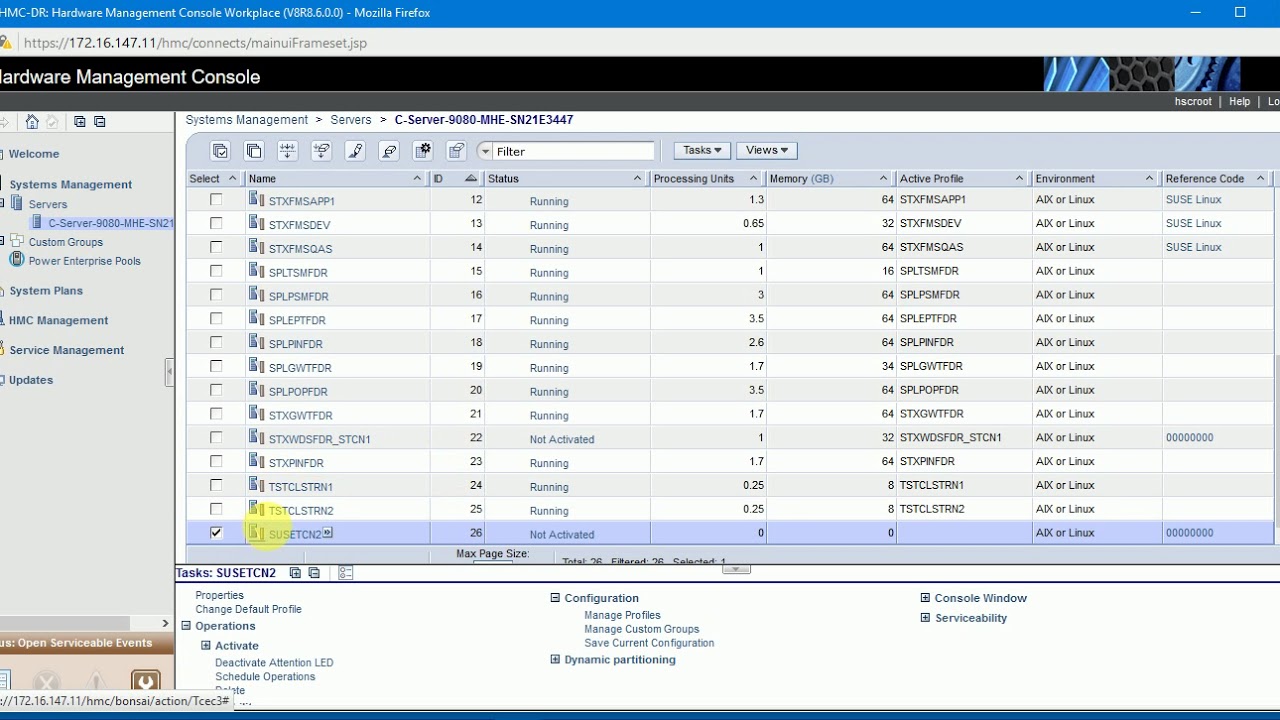The width and height of the screenshot is (1280, 720).
Task: Click the Expand All navigation icon
Action: point(80,122)
